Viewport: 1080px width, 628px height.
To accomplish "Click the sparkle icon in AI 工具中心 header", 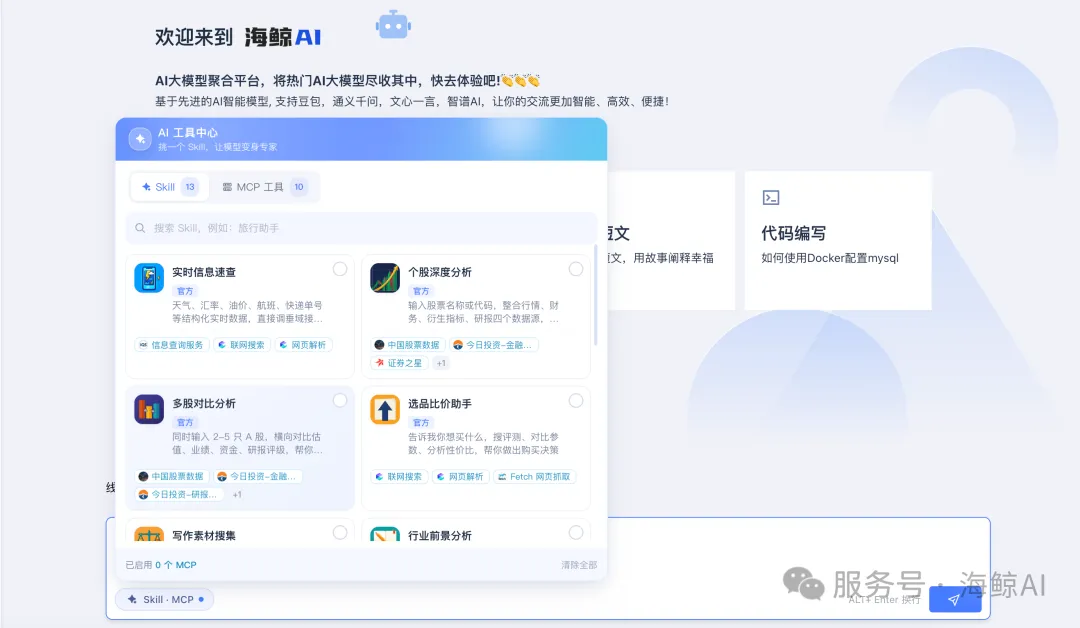I will [141, 139].
